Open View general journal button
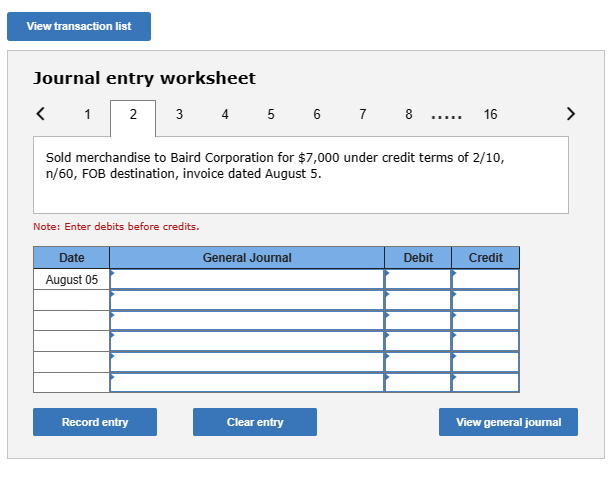This screenshot has width=616, height=484. pyautogui.click(x=508, y=422)
